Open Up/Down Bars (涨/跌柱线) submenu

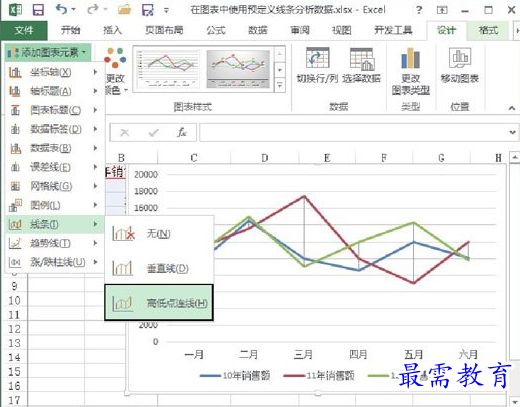[54, 262]
